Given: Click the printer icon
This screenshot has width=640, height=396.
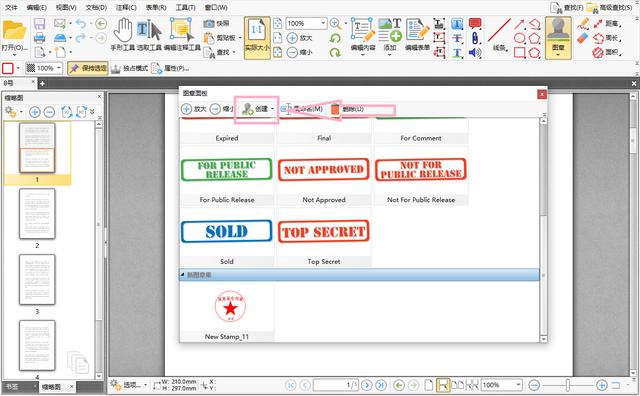Looking at the screenshot, I should click(39, 38).
